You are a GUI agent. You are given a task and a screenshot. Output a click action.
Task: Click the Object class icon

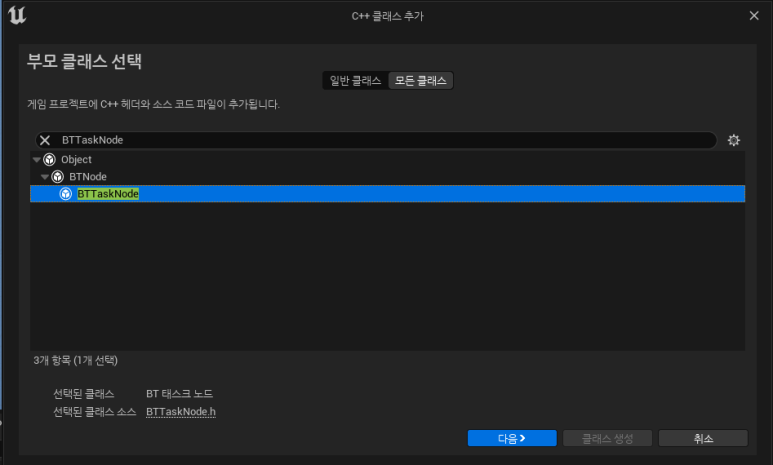pos(49,159)
